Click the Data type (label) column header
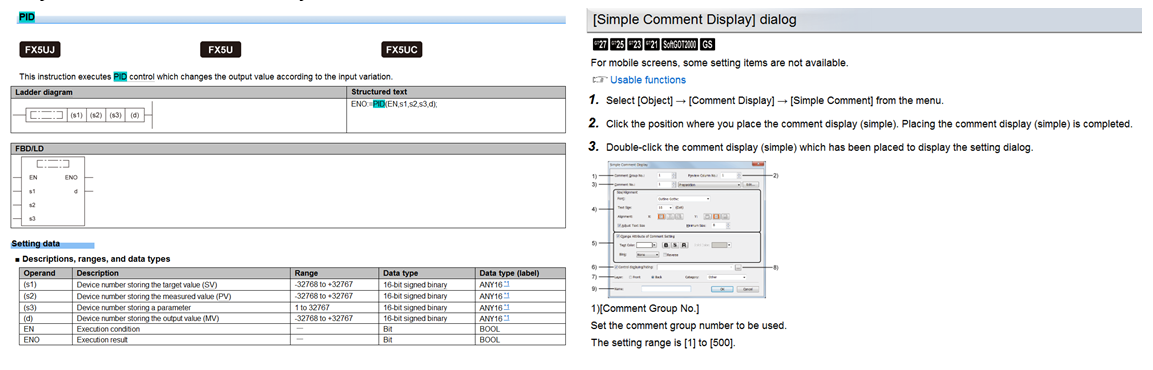Screen dimensions: 1153x370 pyautogui.click(x=520, y=273)
